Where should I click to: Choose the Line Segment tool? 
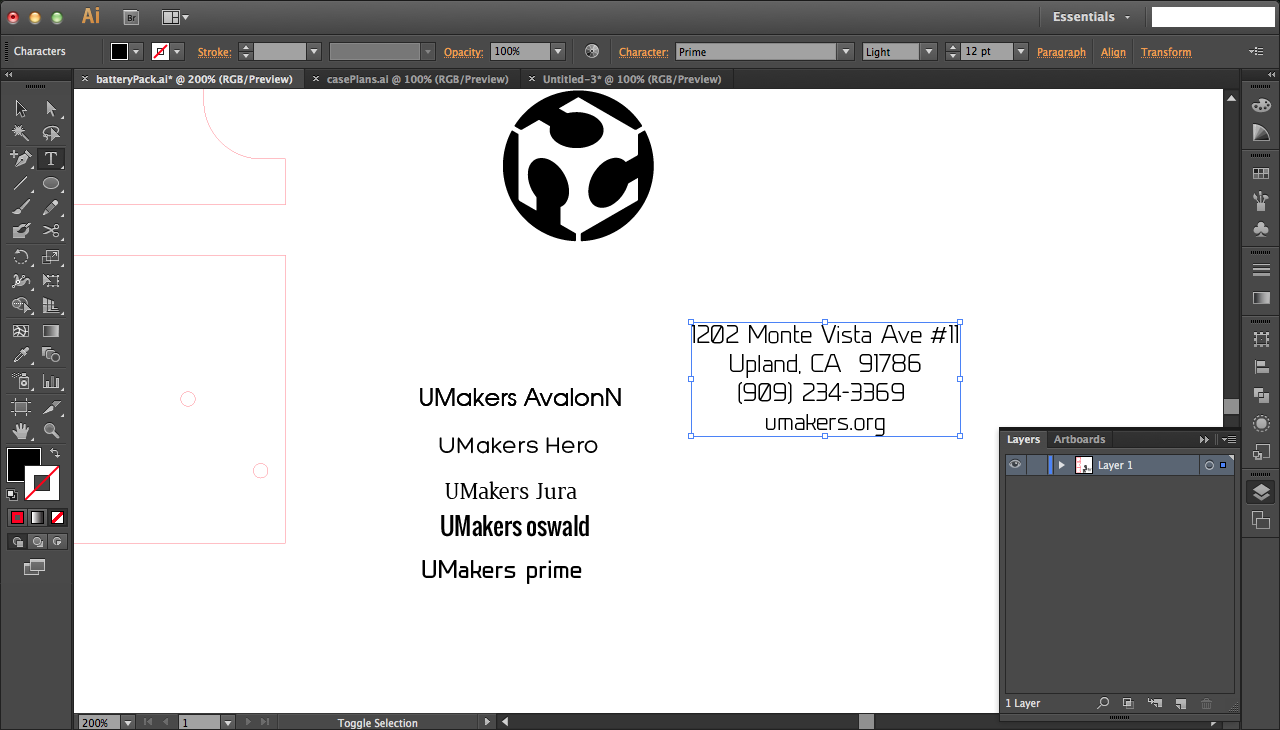pos(21,183)
